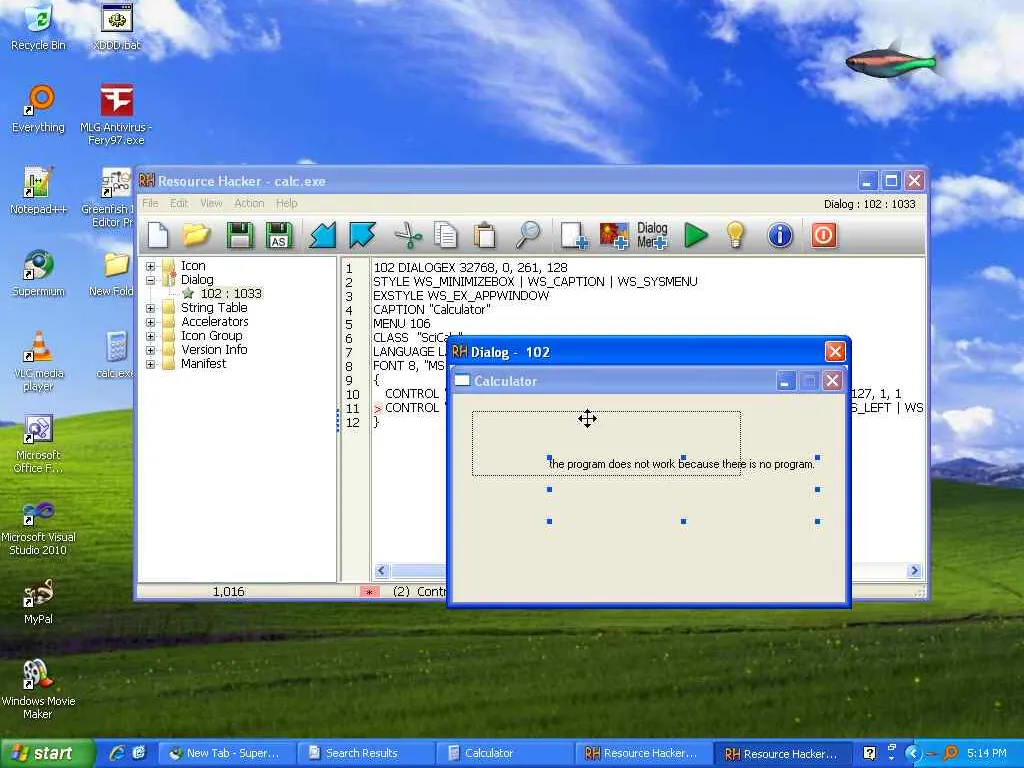The image size is (1024, 768).
Task: Click the light bulb icon
Action: point(735,235)
